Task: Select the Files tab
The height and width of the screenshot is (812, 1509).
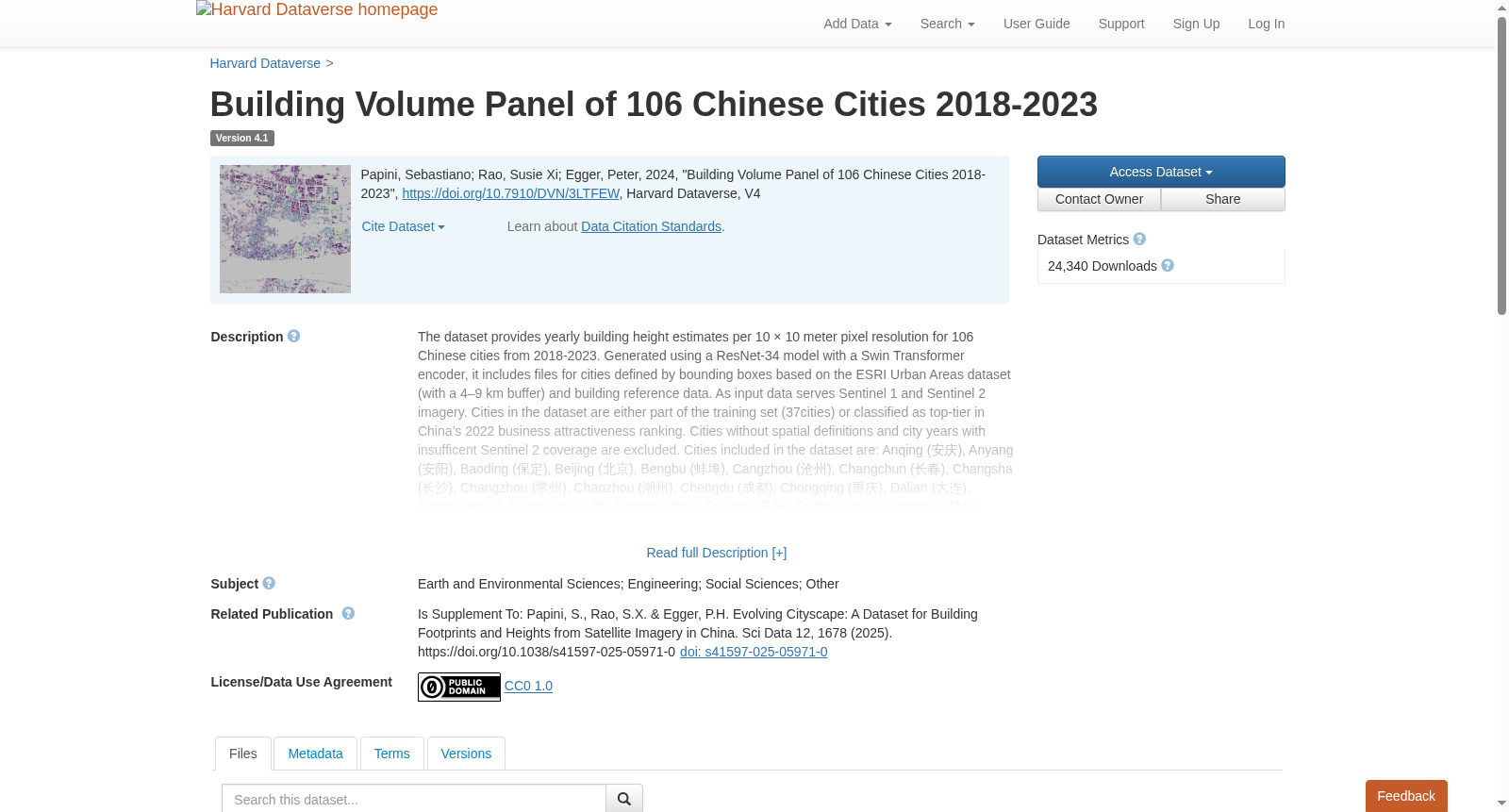Action: point(243,754)
